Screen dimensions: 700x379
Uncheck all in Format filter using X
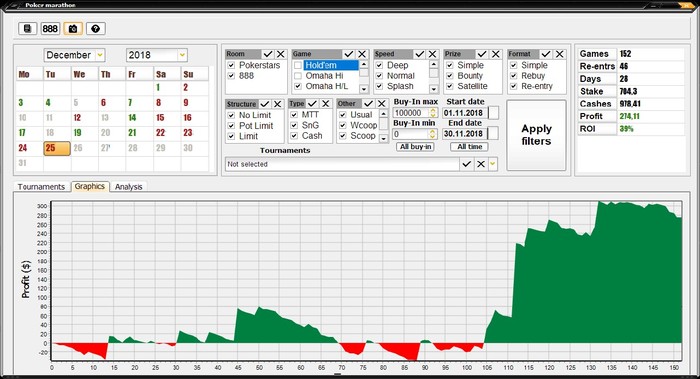pyautogui.click(x=559, y=54)
